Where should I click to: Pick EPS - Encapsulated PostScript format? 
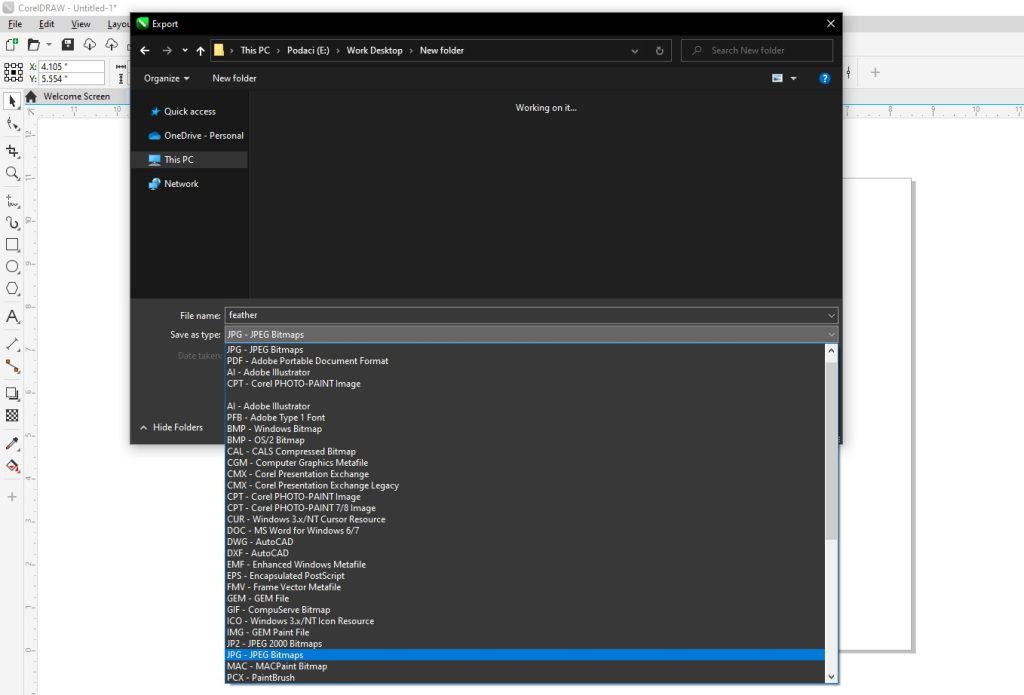tap(285, 576)
